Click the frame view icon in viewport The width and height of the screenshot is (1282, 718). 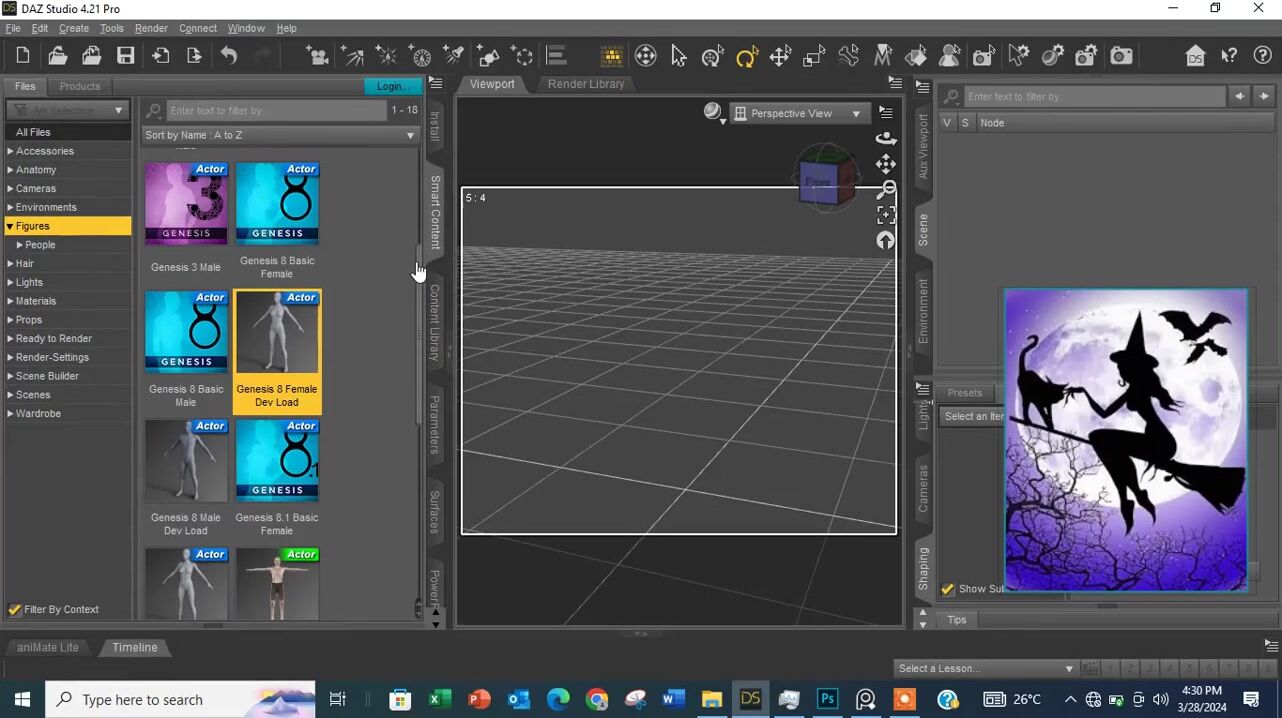click(x=886, y=215)
